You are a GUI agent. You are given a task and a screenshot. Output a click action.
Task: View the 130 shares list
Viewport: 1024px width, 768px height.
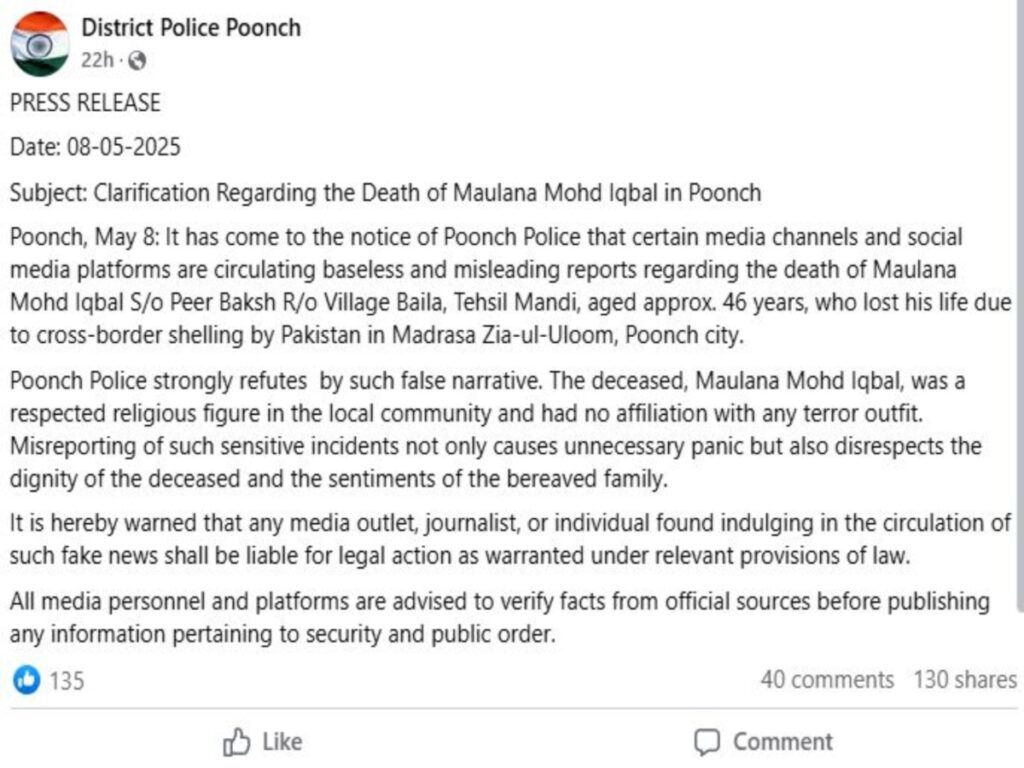[965, 680]
